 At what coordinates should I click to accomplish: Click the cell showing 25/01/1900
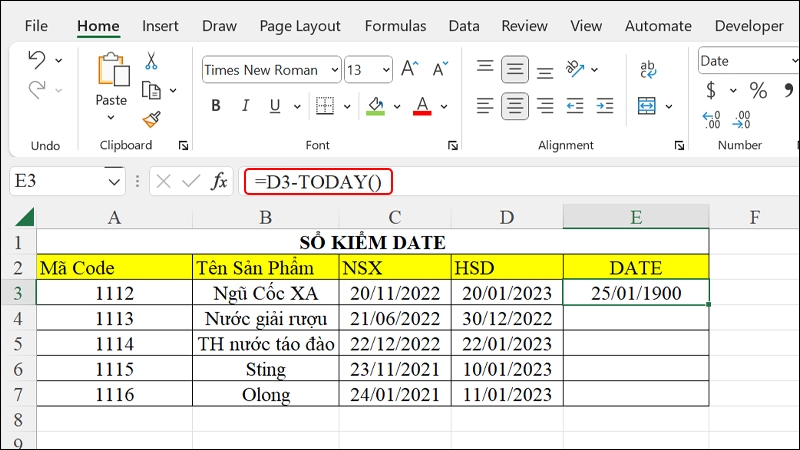click(x=636, y=293)
